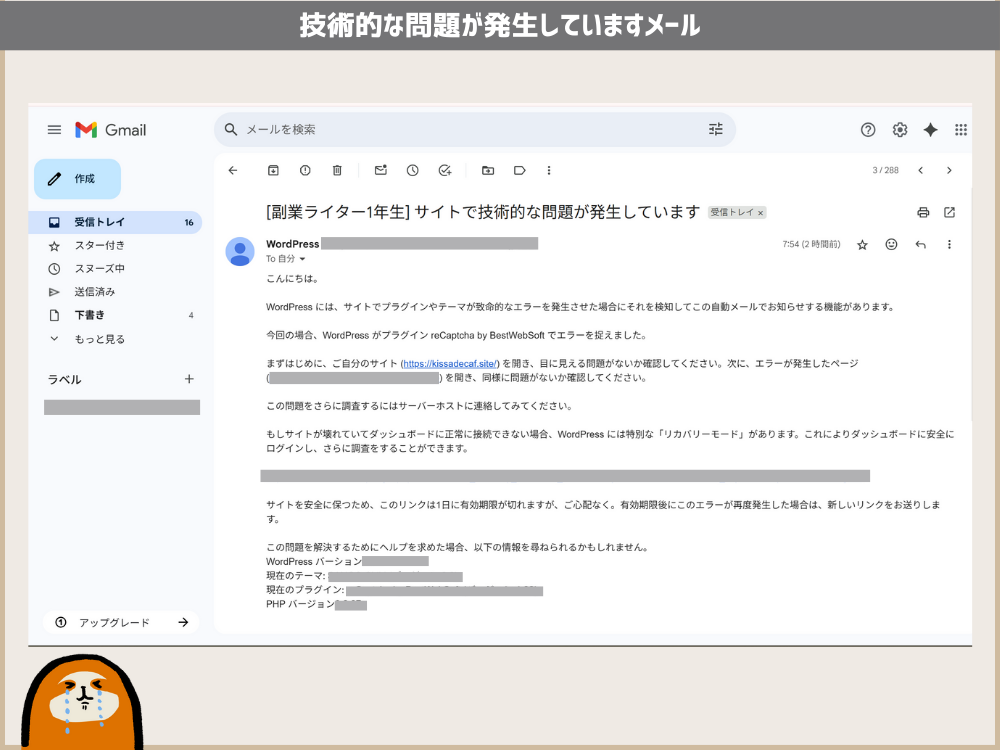Image resolution: width=1000 pixels, height=750 pixels.
Task: Open the Gmail main menu hamburger icon
Action: pos(54,129)
